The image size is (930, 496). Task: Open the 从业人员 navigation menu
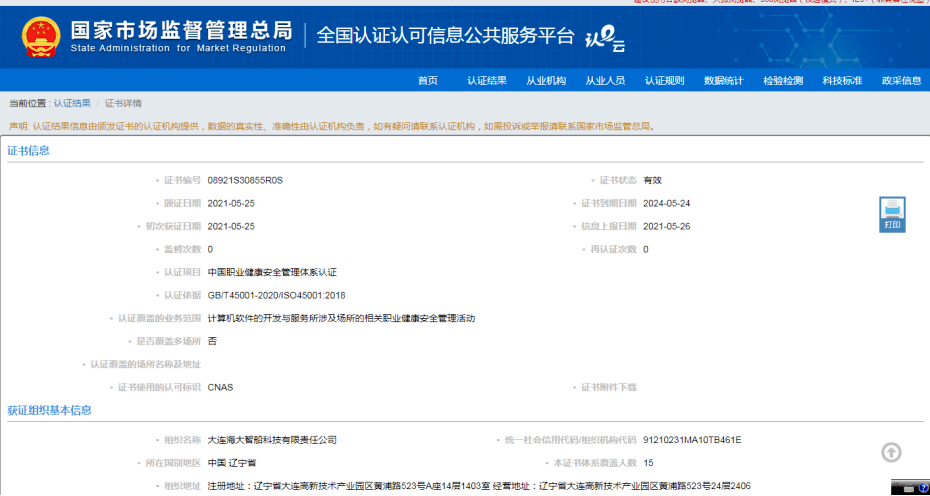(x=606, y=81)
